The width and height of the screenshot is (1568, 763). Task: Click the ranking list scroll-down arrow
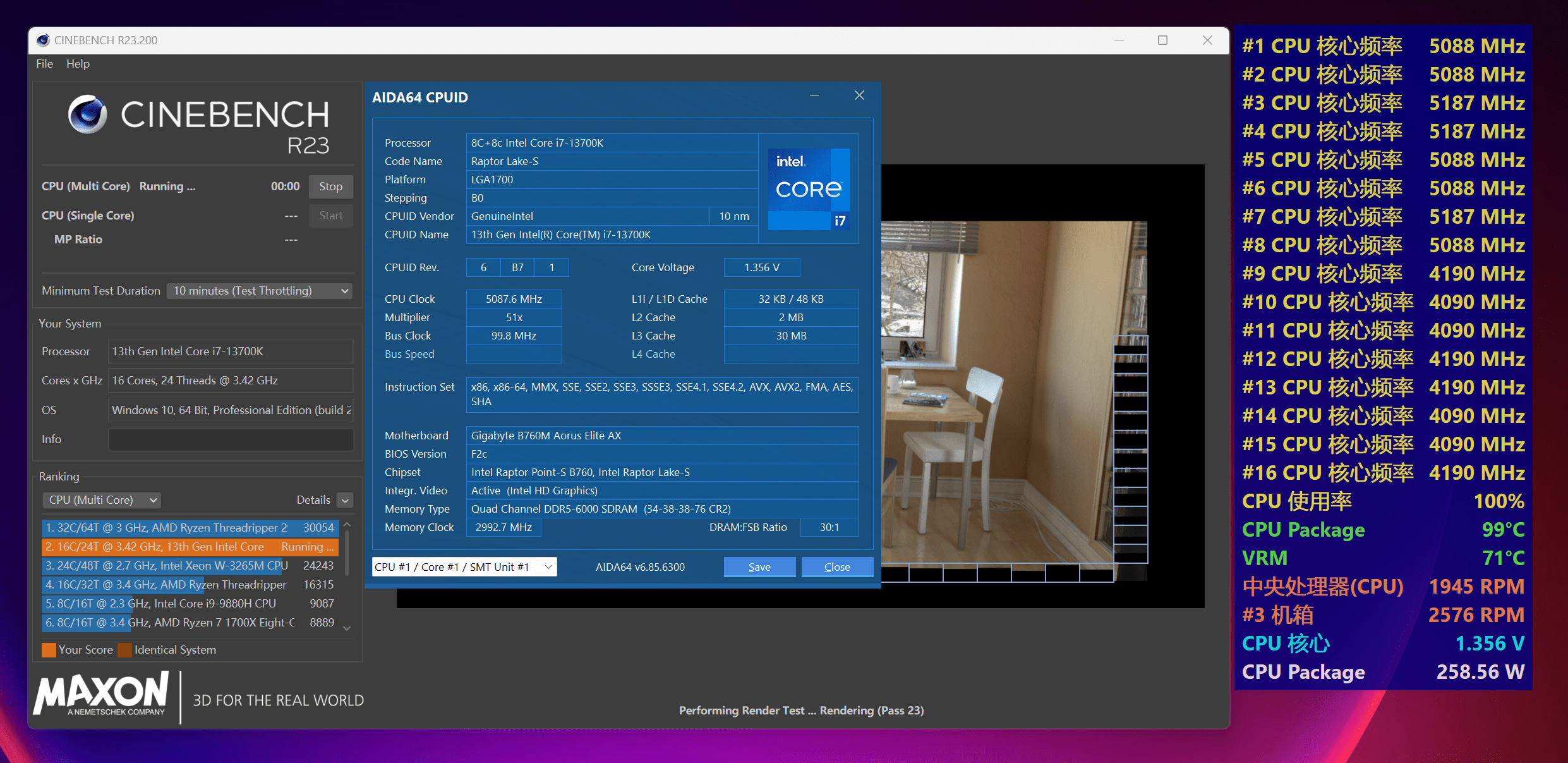coord(347,628)
